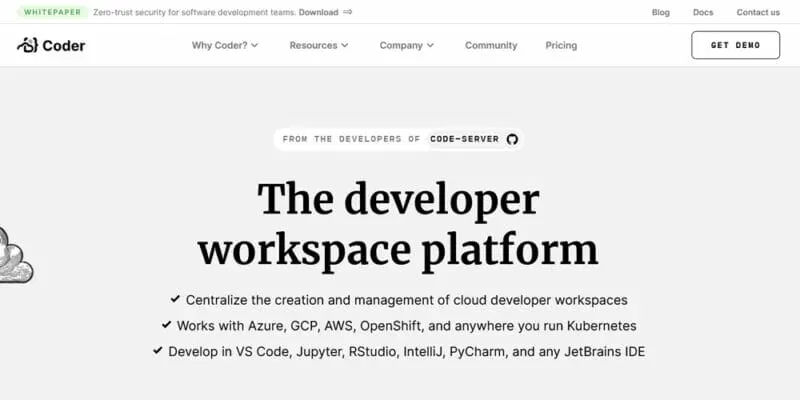The width and height of the screenshot is (800, 400).
Task: Click "Works with Azure, GCP, AWS" line
Action: click(407, 326)
